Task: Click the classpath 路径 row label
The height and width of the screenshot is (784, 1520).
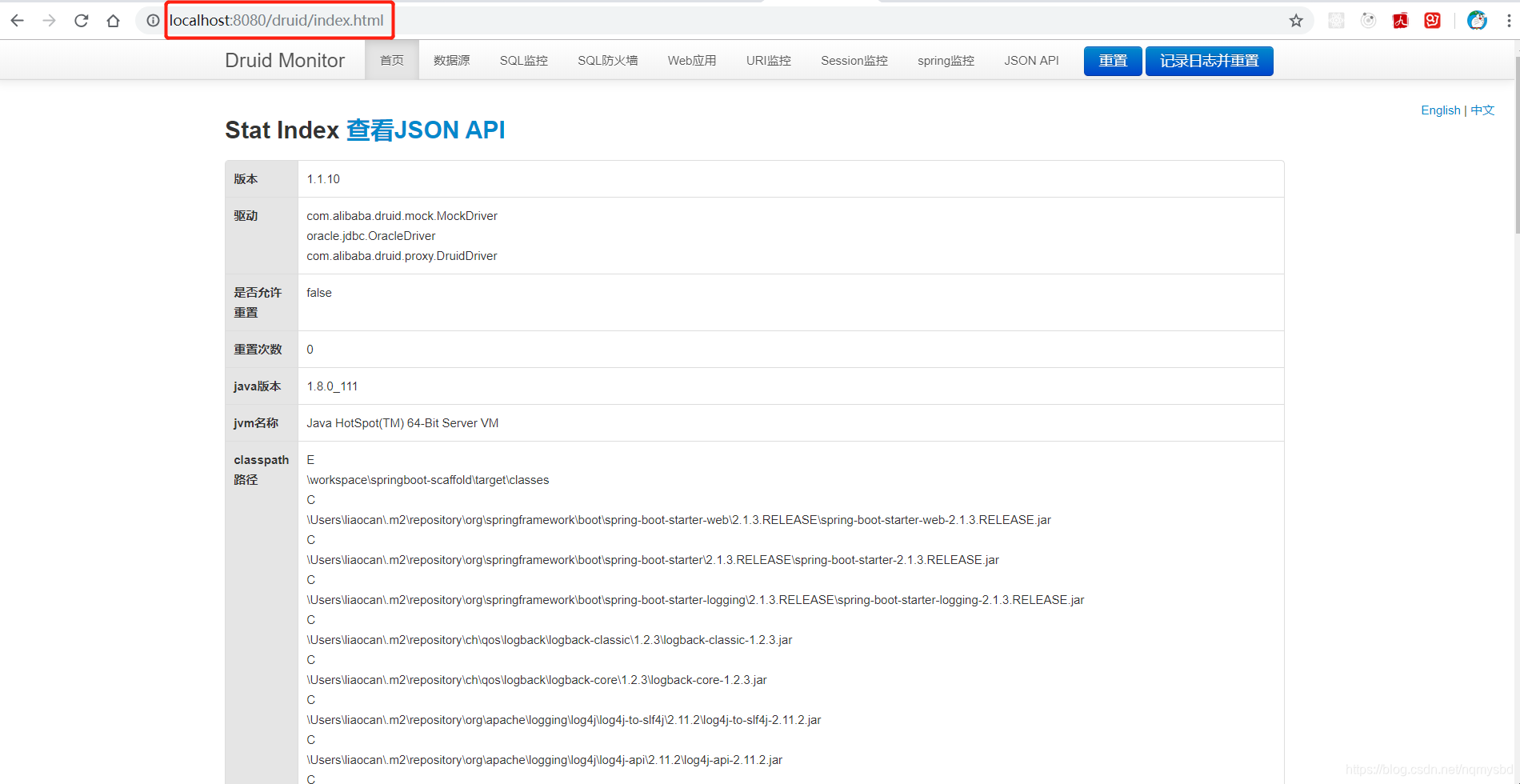Action: tap(261, 470)
